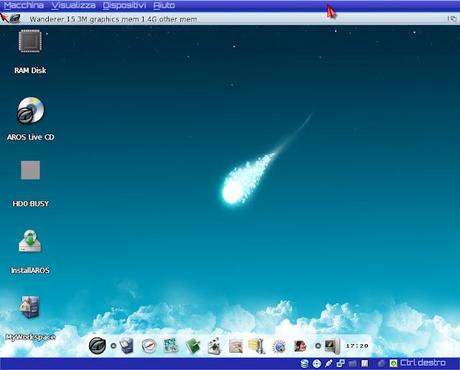460x370 pixels.
Task: Click the Wanderer screen title text
Action: (x=113, y=19)
